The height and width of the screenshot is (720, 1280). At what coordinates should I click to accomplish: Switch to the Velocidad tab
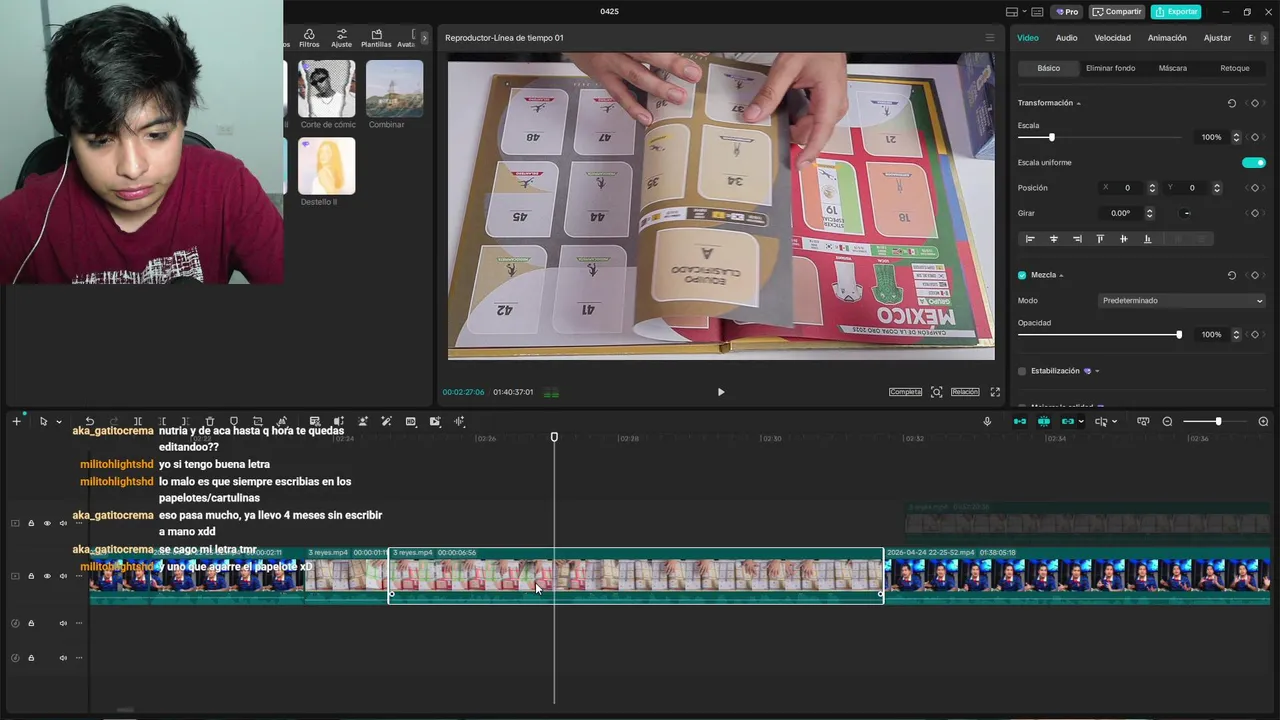(1112, 38)
